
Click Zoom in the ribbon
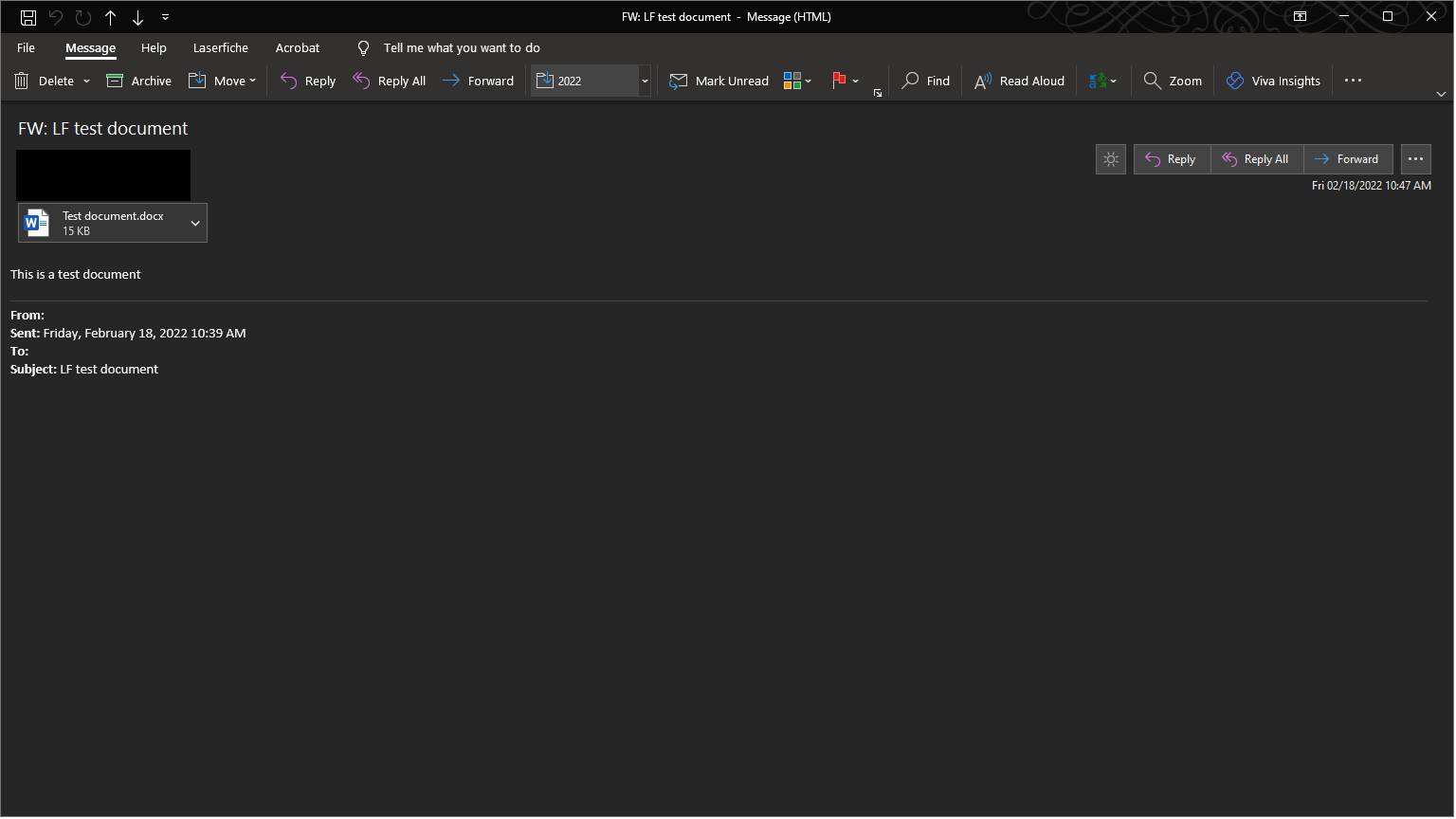pyautogui.click(x=1173, y=82)
